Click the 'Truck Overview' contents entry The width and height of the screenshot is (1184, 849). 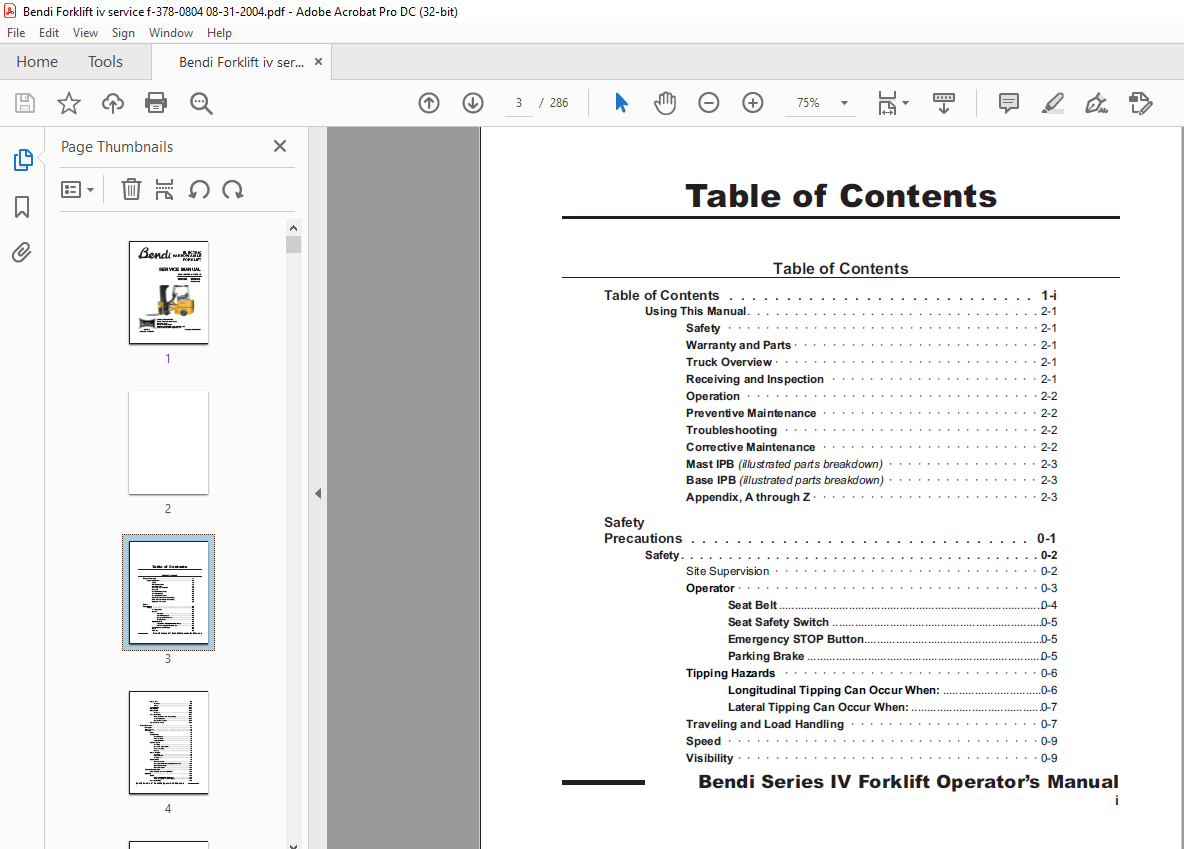click(x=729, y=362)
